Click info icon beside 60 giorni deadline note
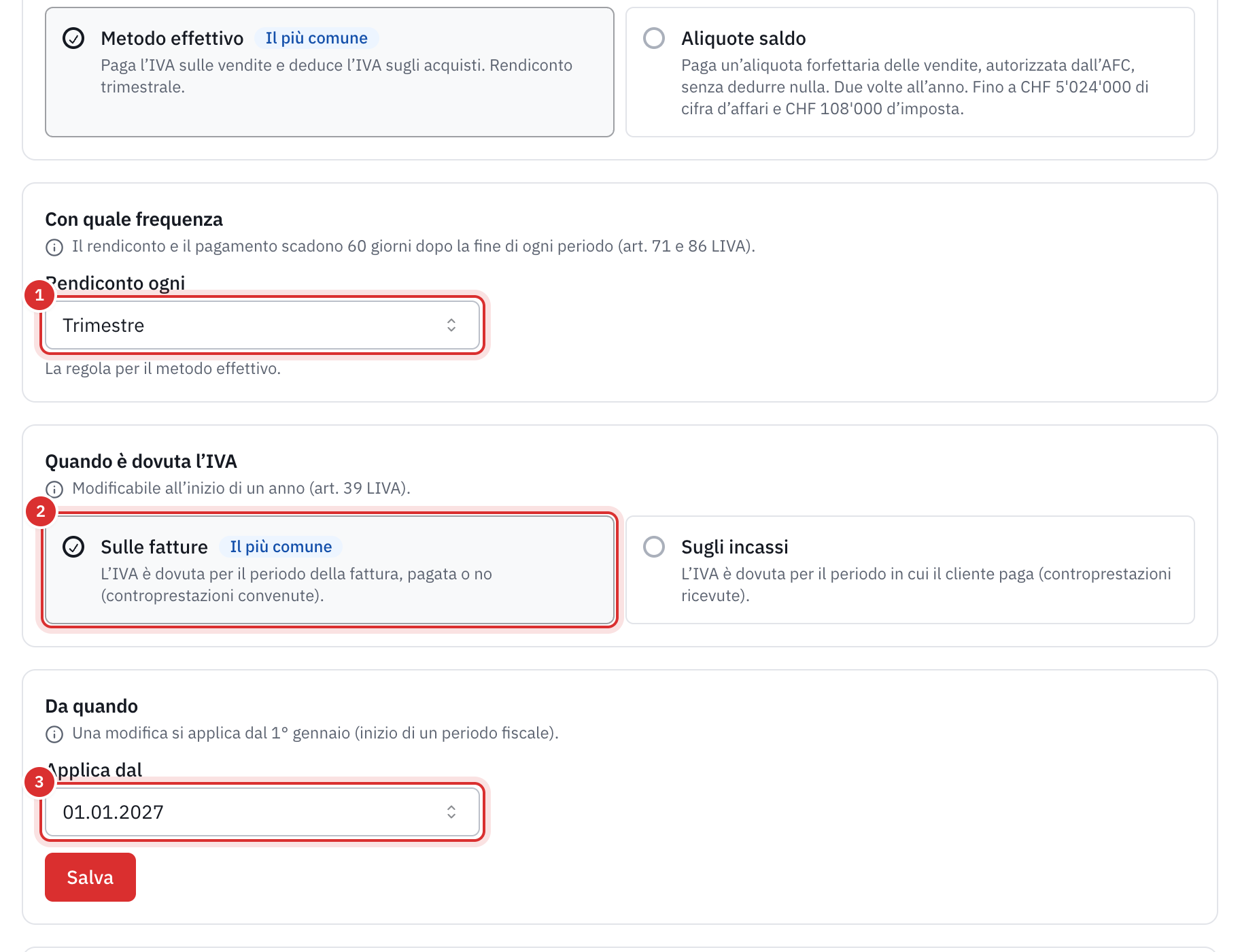This screenshot has height=952, width=1240. tap(54, 247)
